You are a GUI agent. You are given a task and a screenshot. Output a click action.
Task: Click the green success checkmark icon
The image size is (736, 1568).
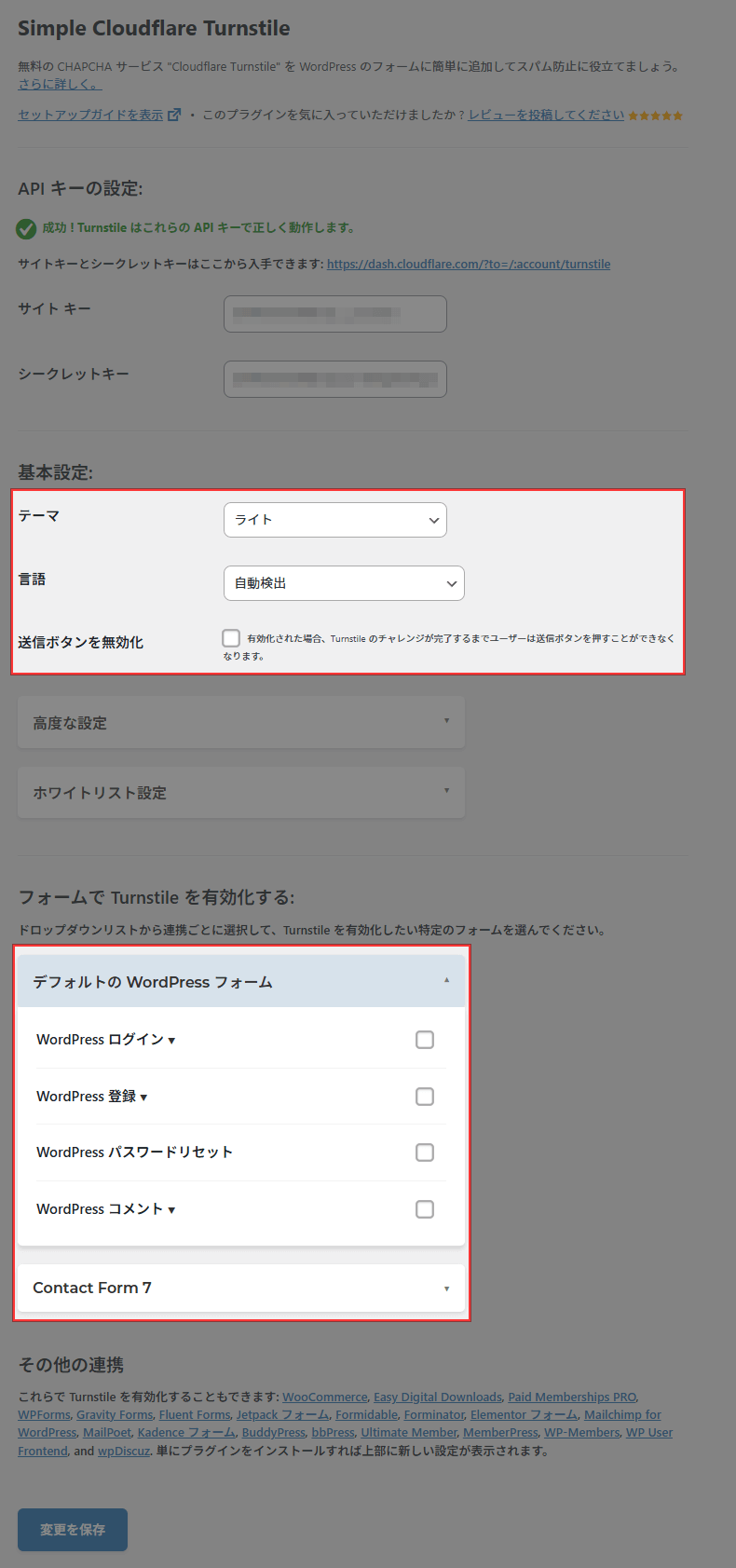tap(26, 228)
